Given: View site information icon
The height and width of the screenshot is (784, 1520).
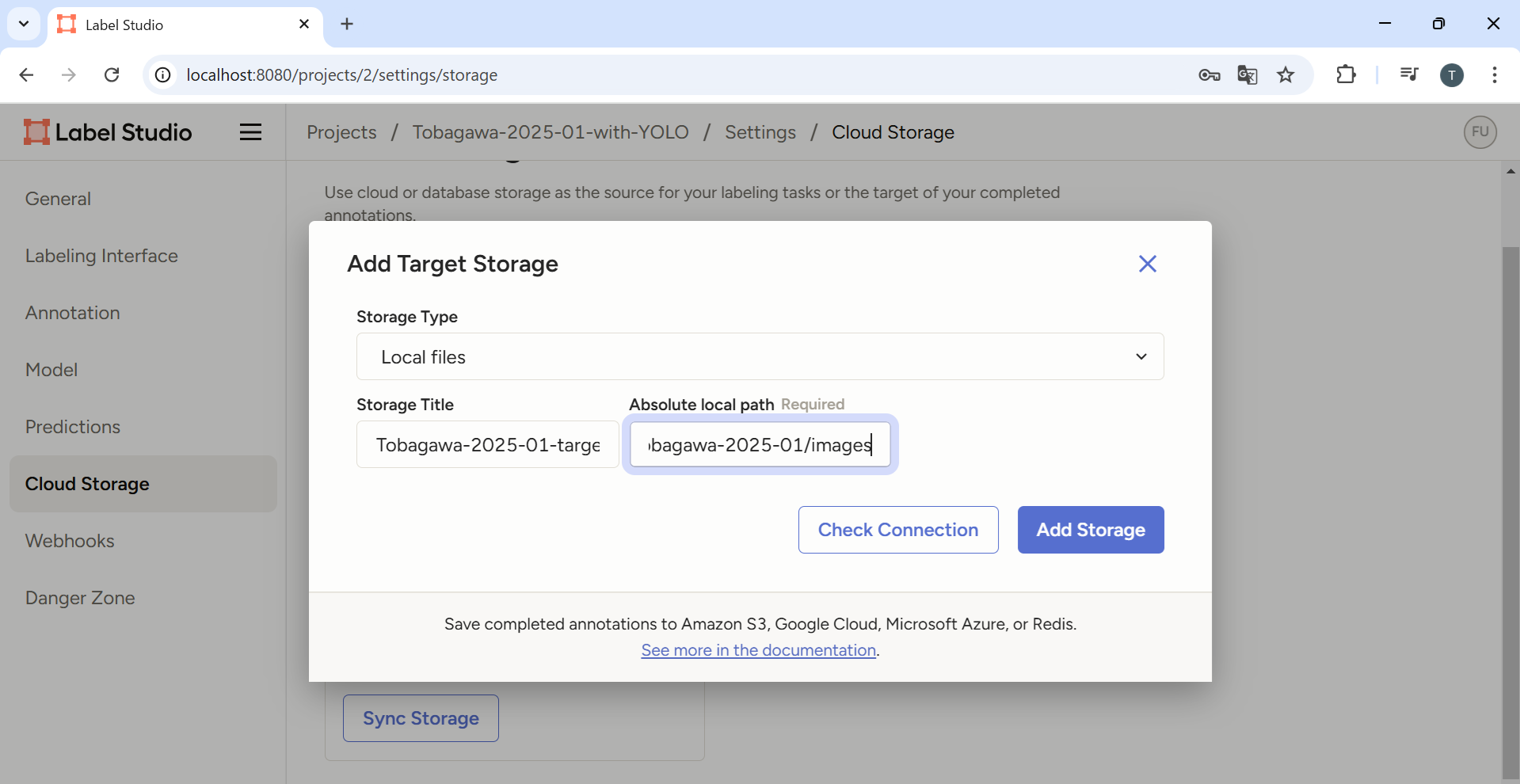Looking at the screenshot, I should tap(162, 75).
